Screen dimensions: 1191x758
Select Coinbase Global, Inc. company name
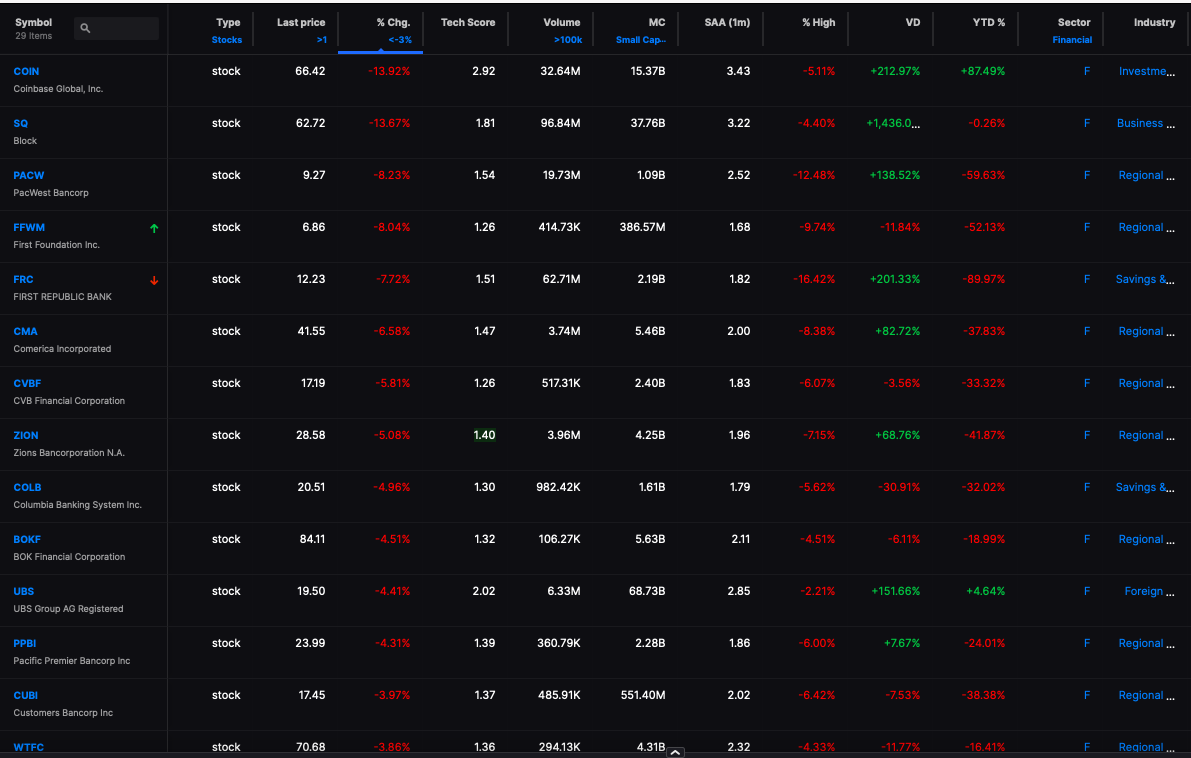(x=58, y=89)
